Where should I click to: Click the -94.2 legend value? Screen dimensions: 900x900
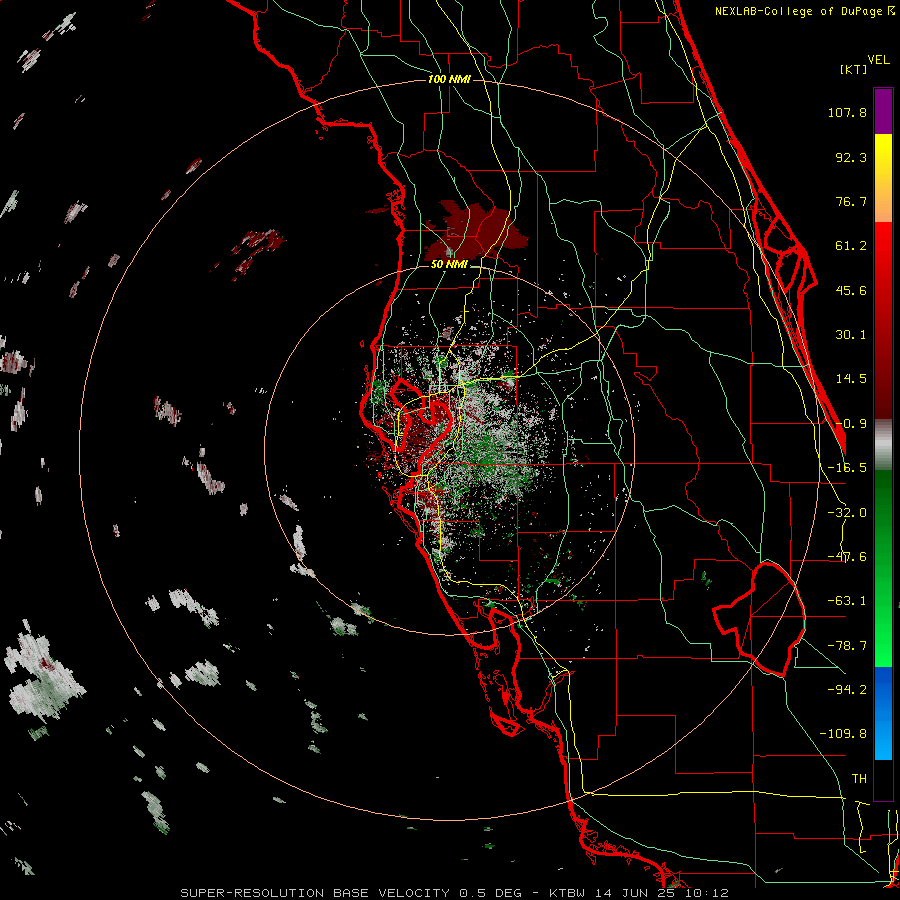(847, 690)
